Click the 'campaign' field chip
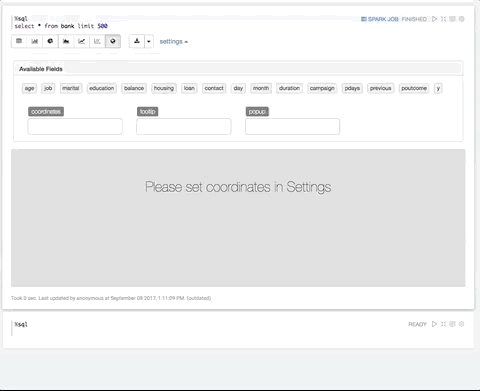Screen dimensions: 480x391 coord(322,88)
